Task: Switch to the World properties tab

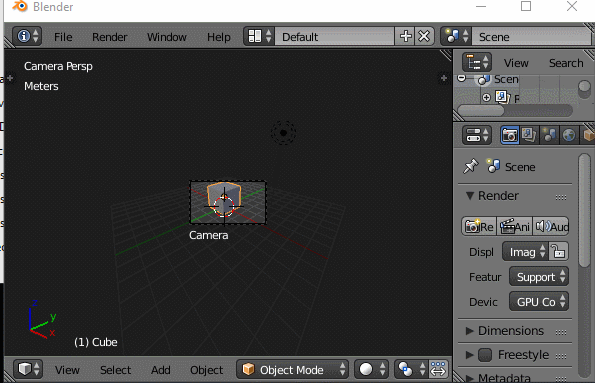Action: tap(569, 135)
